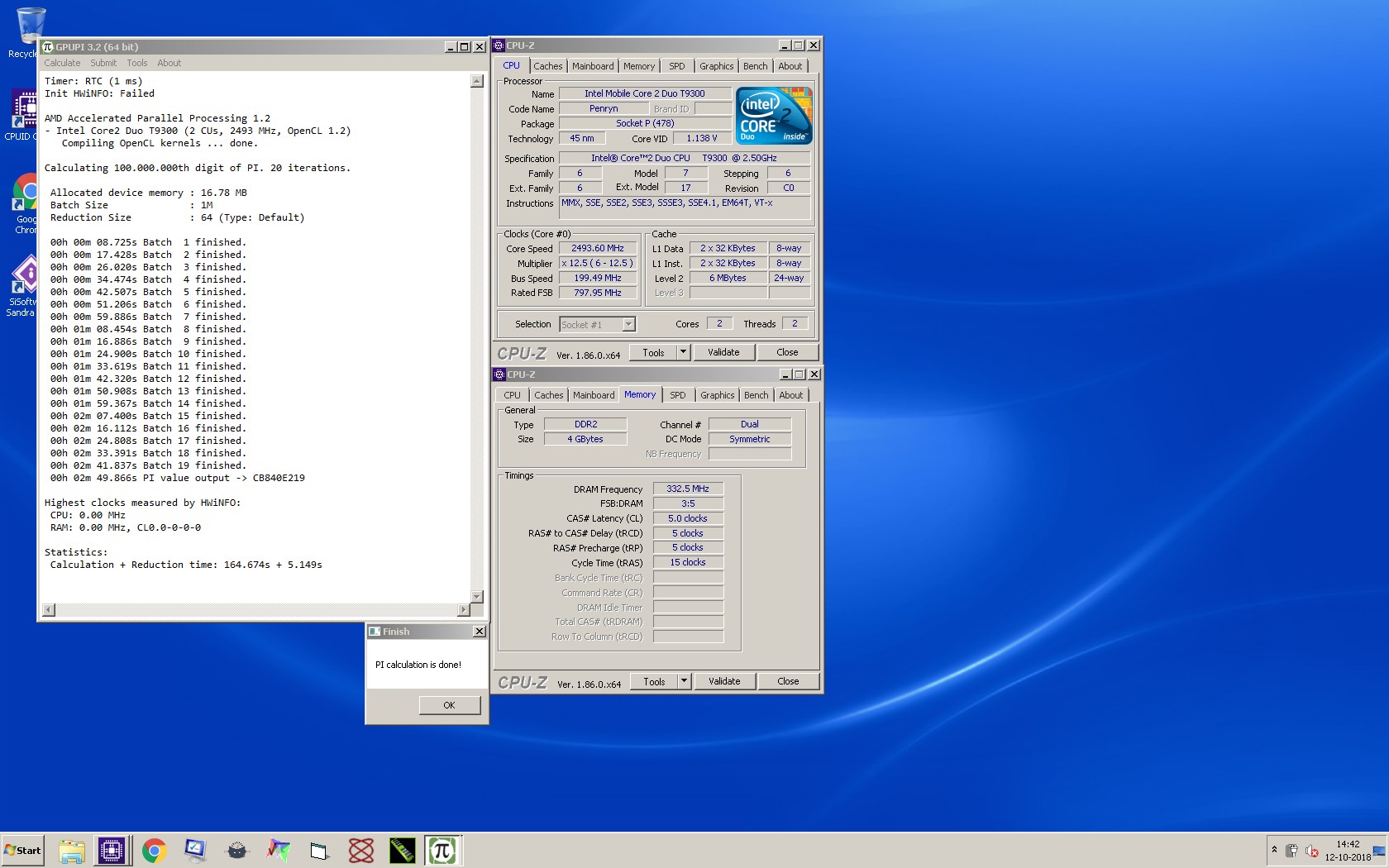This screenshot has width=1389, height=868.
Task: Open Memory tab in top CPU-Z window
Action: point(639,66)
